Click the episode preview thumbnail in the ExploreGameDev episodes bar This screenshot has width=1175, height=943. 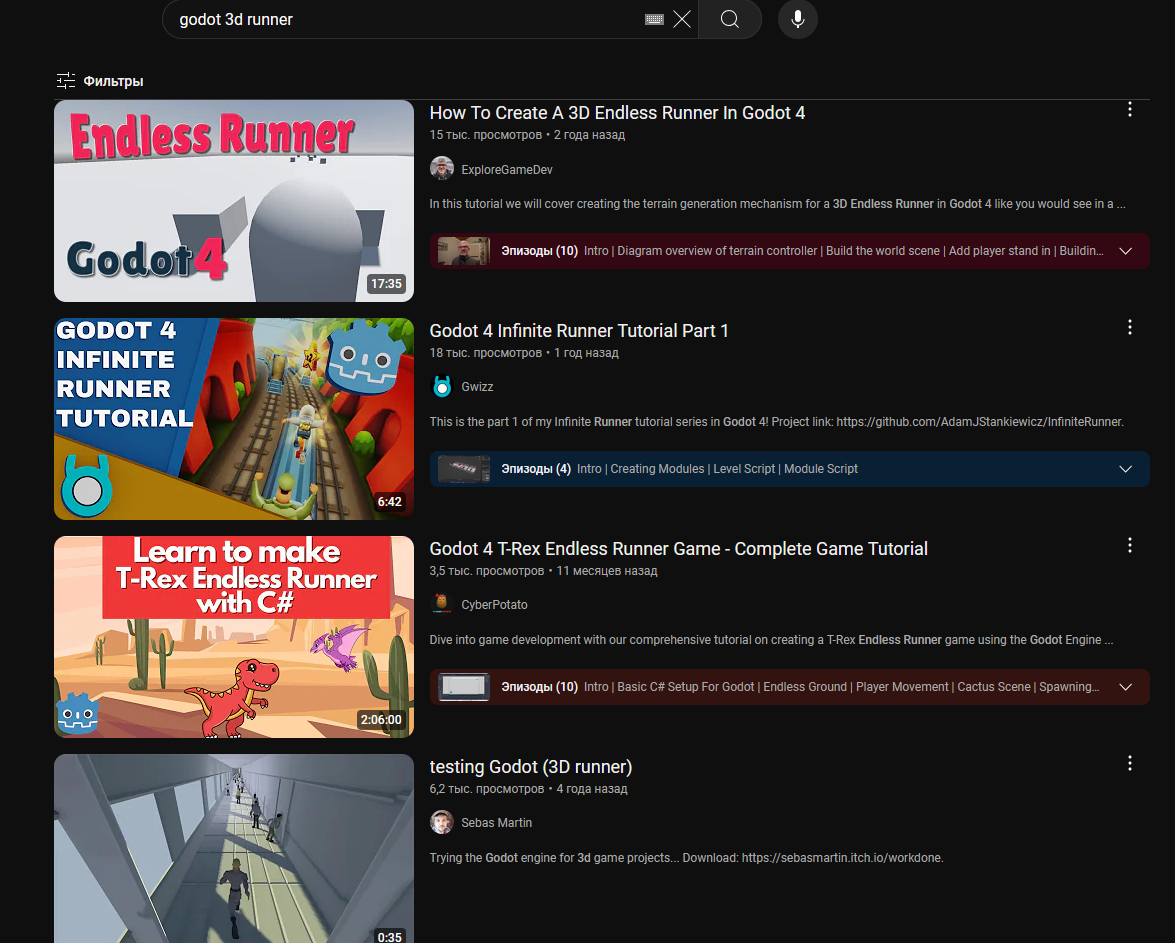464,251
